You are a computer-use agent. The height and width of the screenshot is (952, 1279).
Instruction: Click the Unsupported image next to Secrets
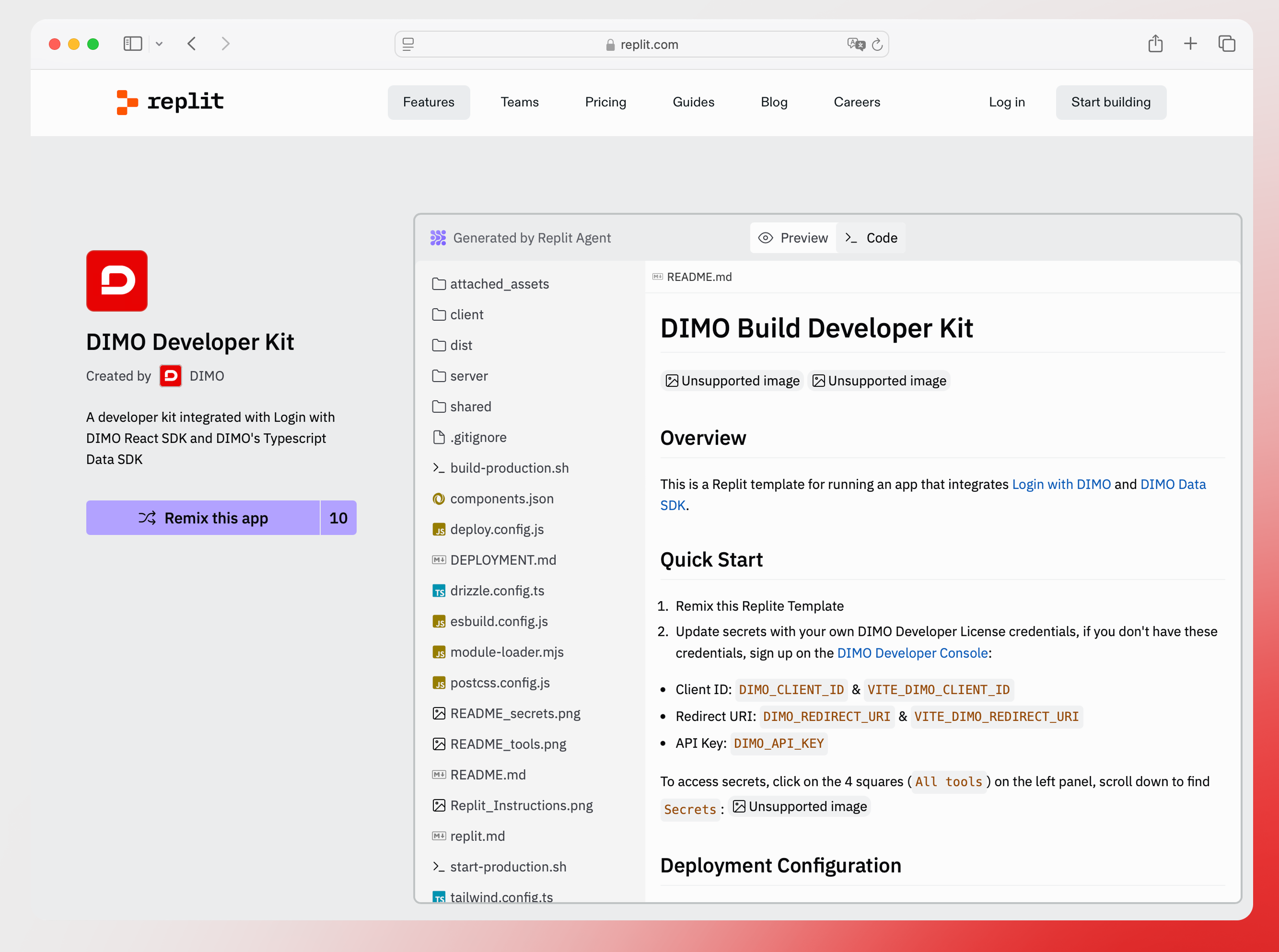point(800,806)
